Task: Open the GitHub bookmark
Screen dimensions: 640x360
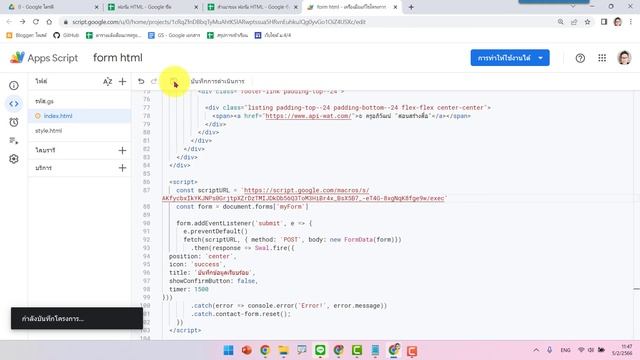Action: (x=66, y=36)
